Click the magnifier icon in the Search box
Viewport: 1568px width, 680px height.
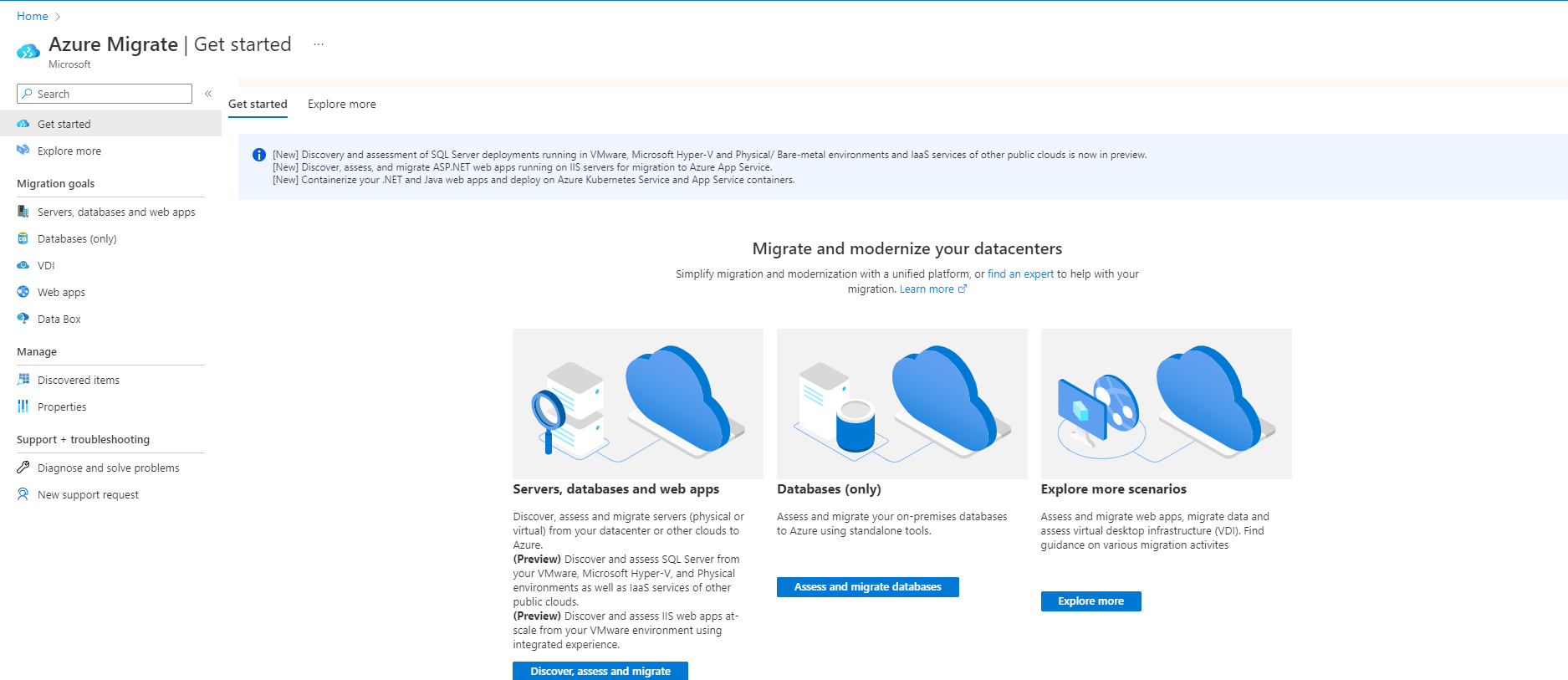tap(28, 94)
